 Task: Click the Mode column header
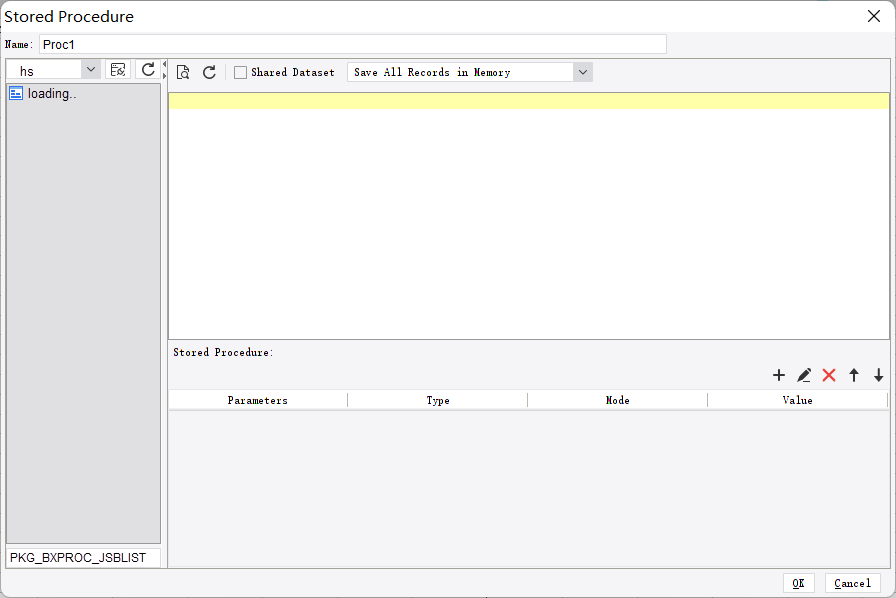click(617, 400)
